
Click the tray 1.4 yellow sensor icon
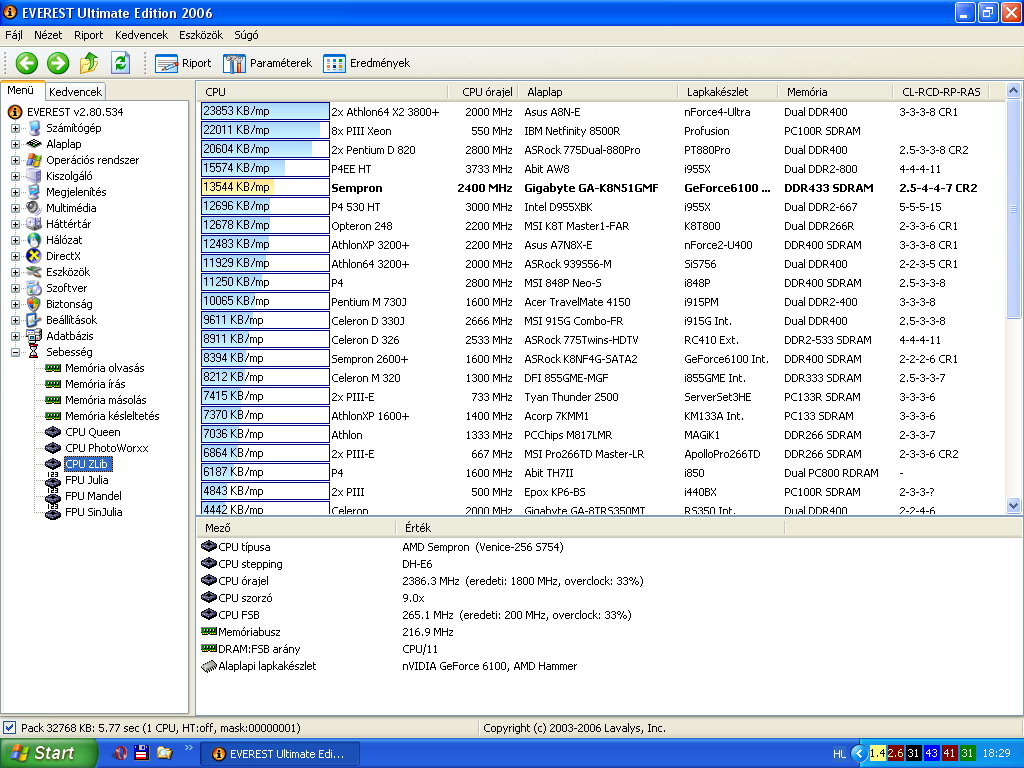coord(877,754)
